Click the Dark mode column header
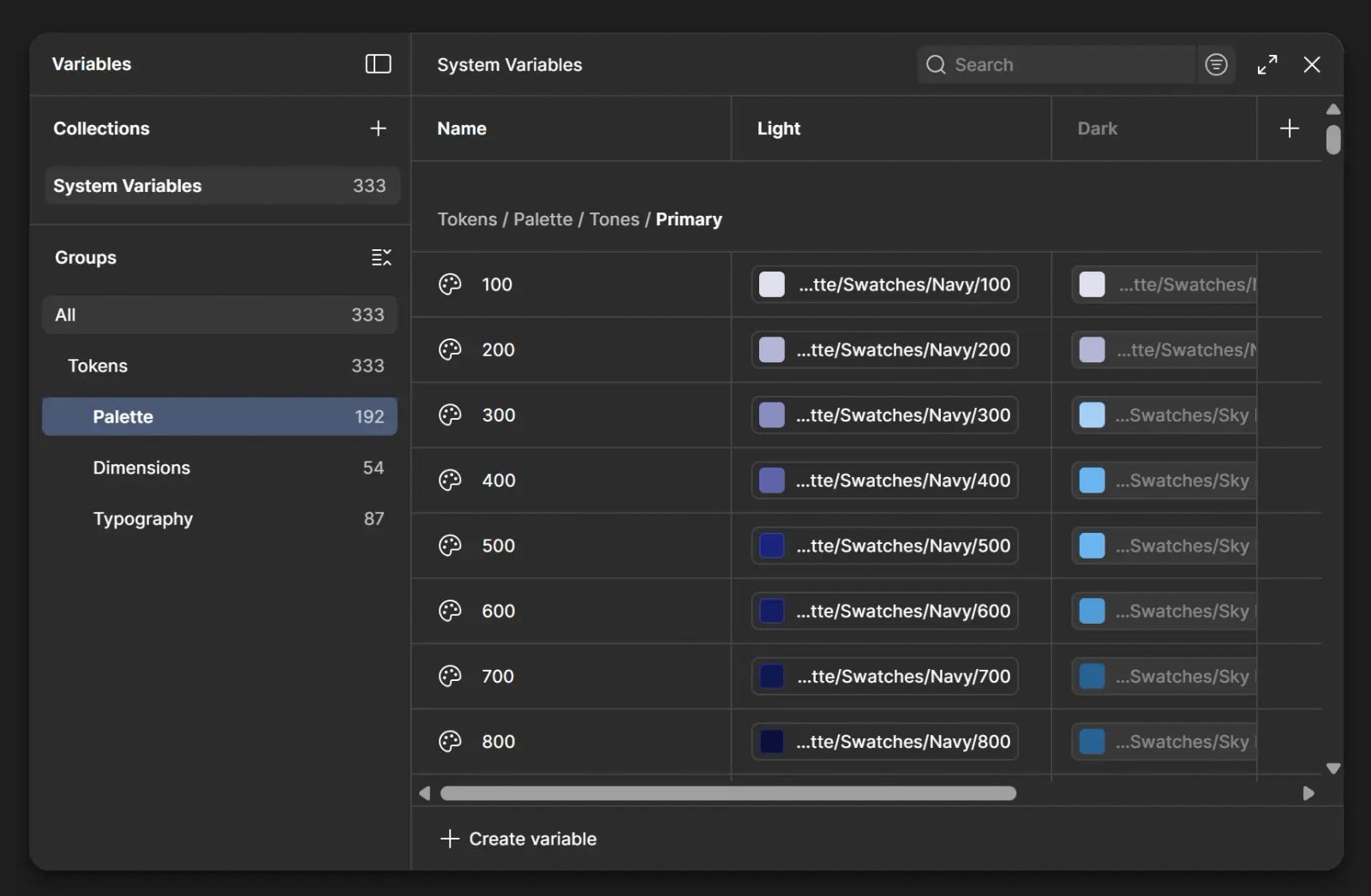The width and height of the screenshot is (1371, 896). click(1097, 128)
